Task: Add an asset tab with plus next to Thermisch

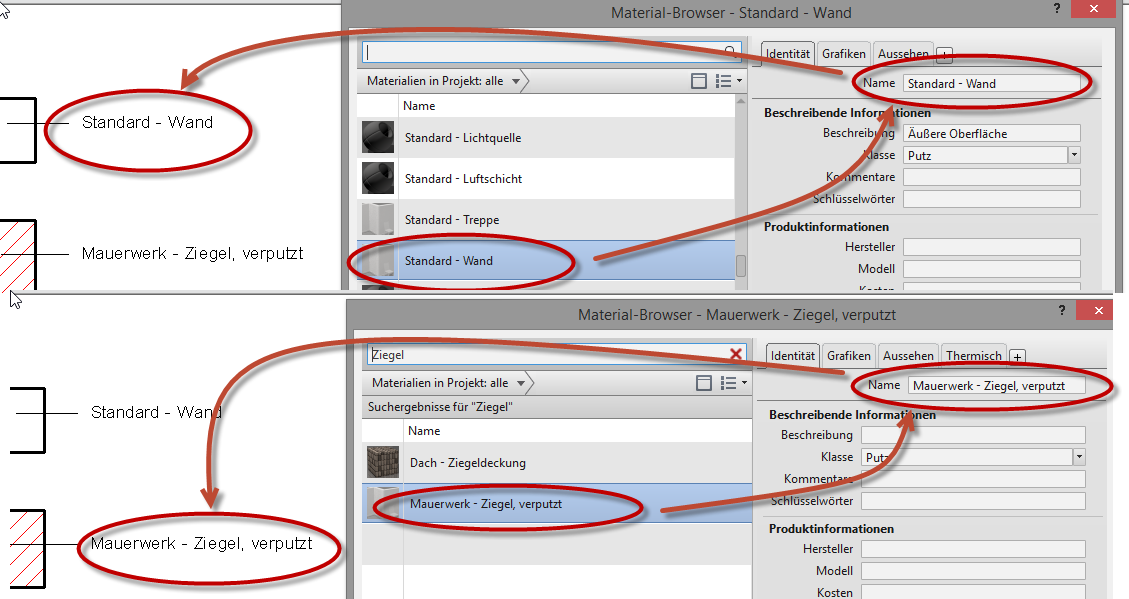Action: (x=1017, y=356)
